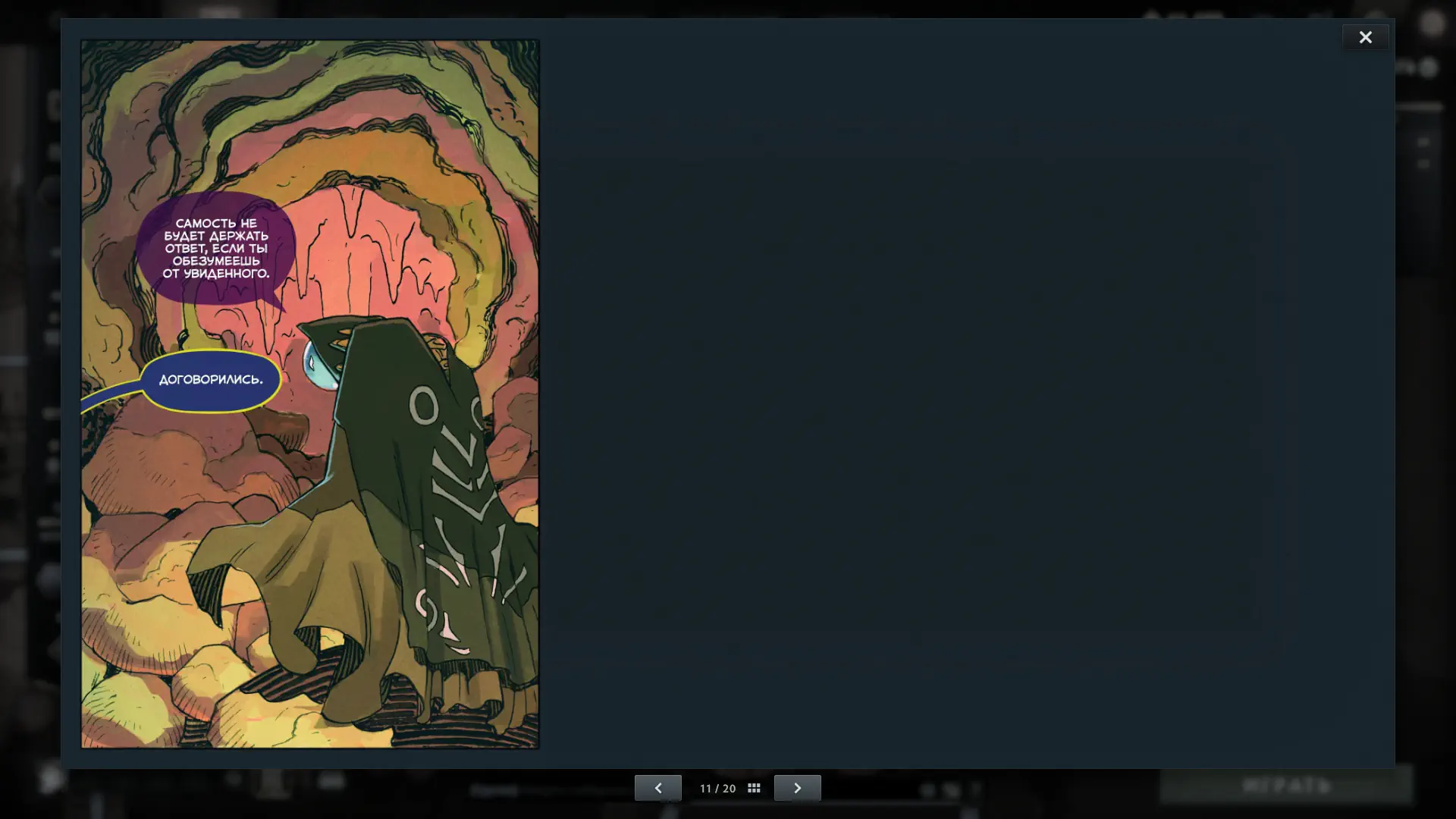
Task: Open the page grid overview
Action: tap(754, 789)
